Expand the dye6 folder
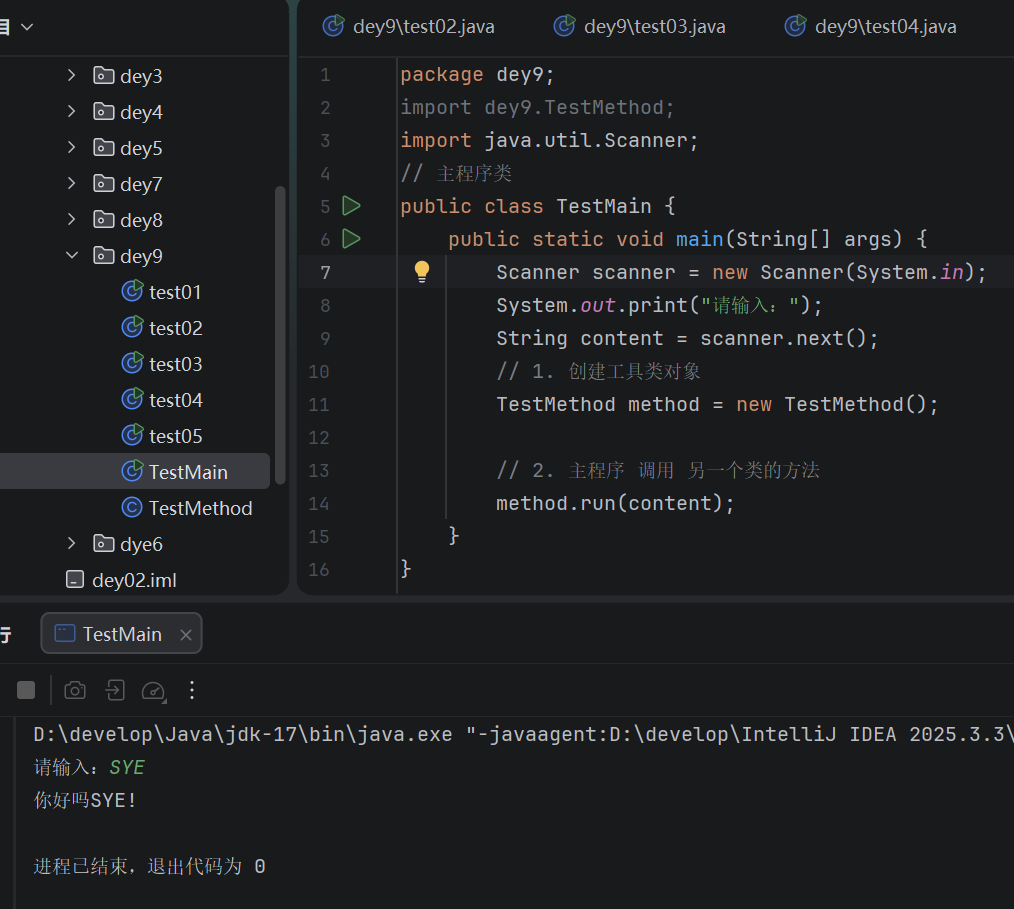 (72, 544)
